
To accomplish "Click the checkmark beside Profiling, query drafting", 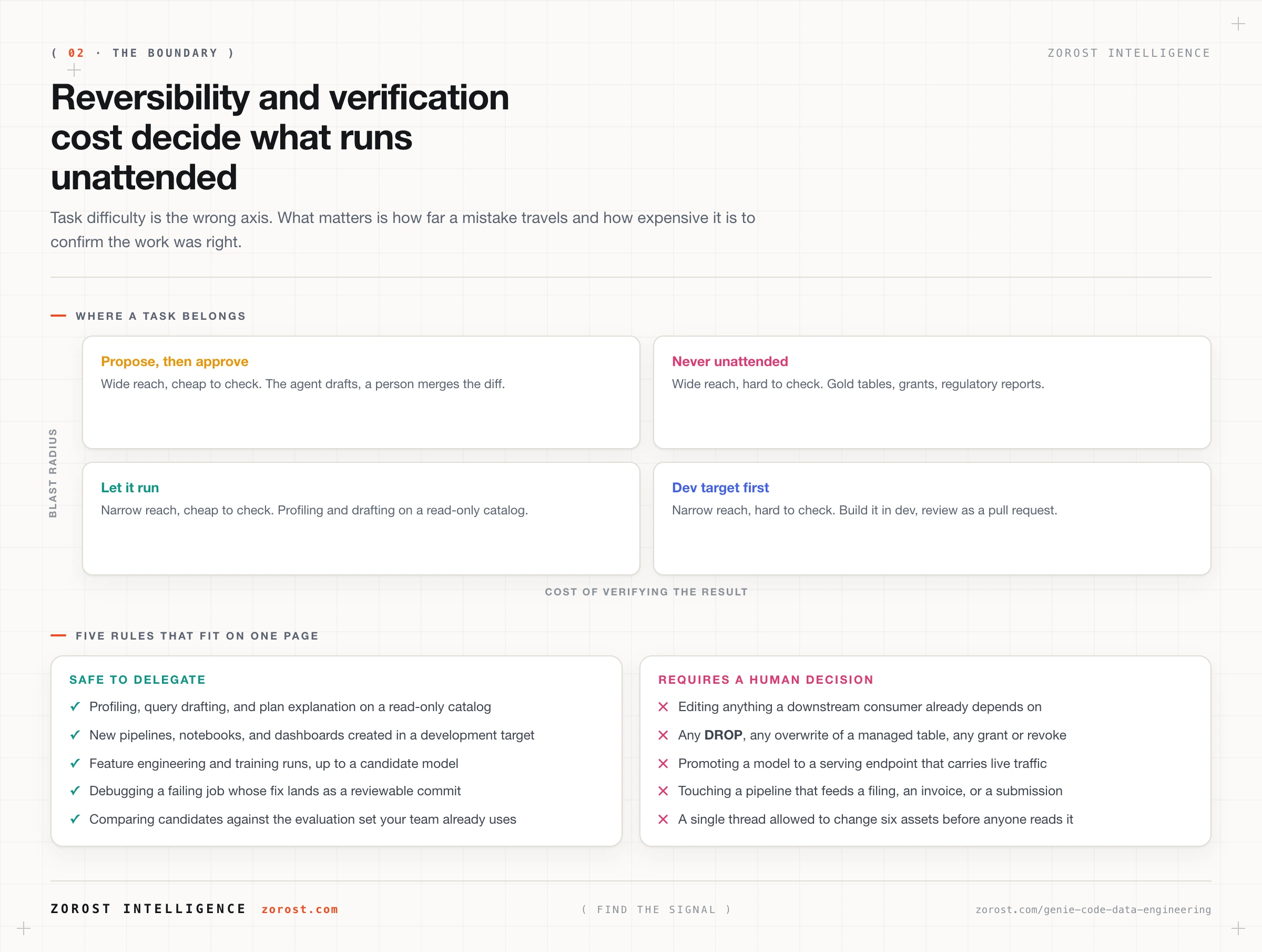I will (75, 706).
